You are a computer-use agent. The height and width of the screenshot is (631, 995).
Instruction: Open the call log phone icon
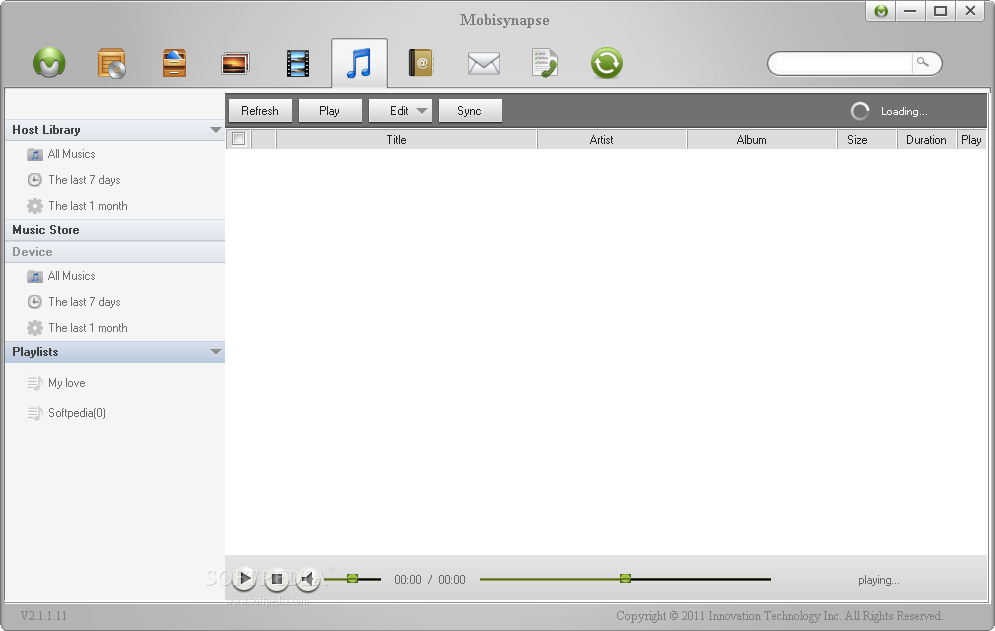pyautogui.click(x=545, y=63)
